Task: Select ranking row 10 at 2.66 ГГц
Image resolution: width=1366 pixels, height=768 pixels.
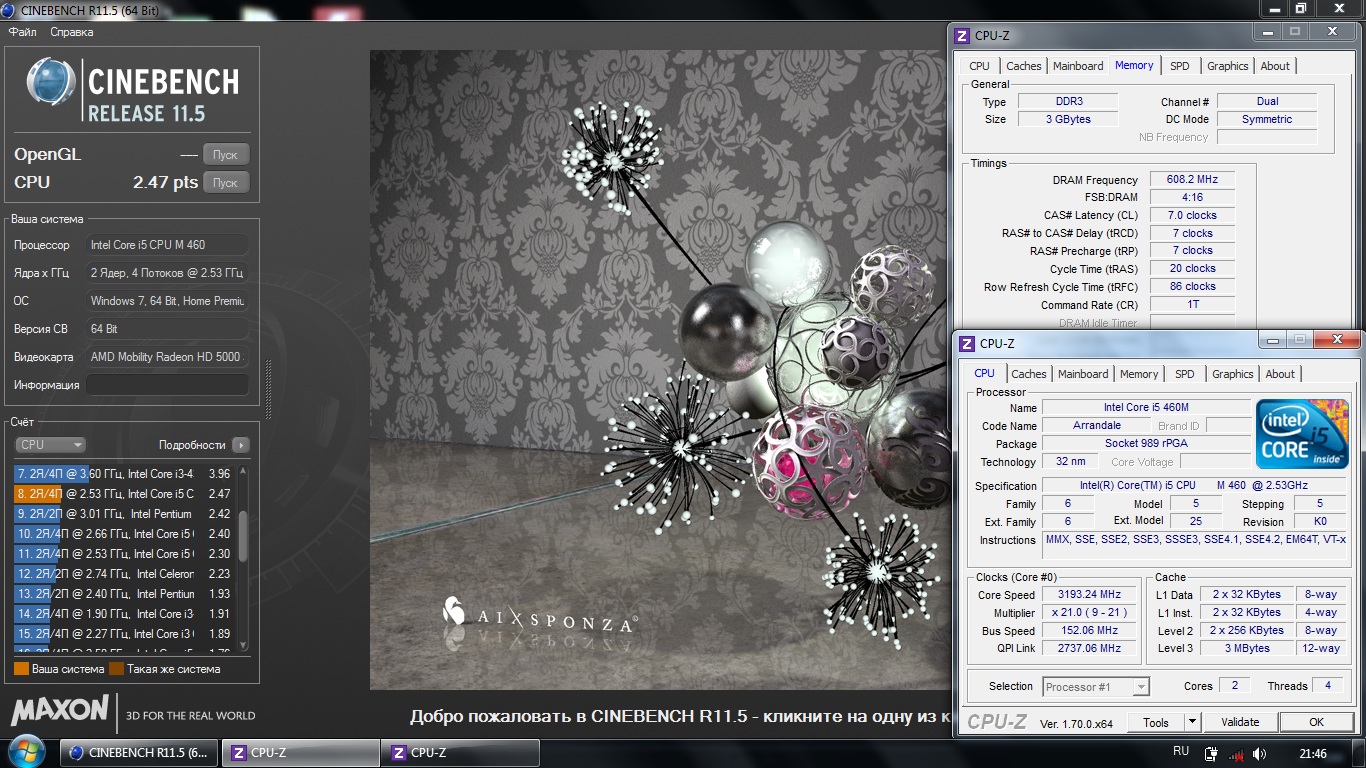Action: (124, 534)
